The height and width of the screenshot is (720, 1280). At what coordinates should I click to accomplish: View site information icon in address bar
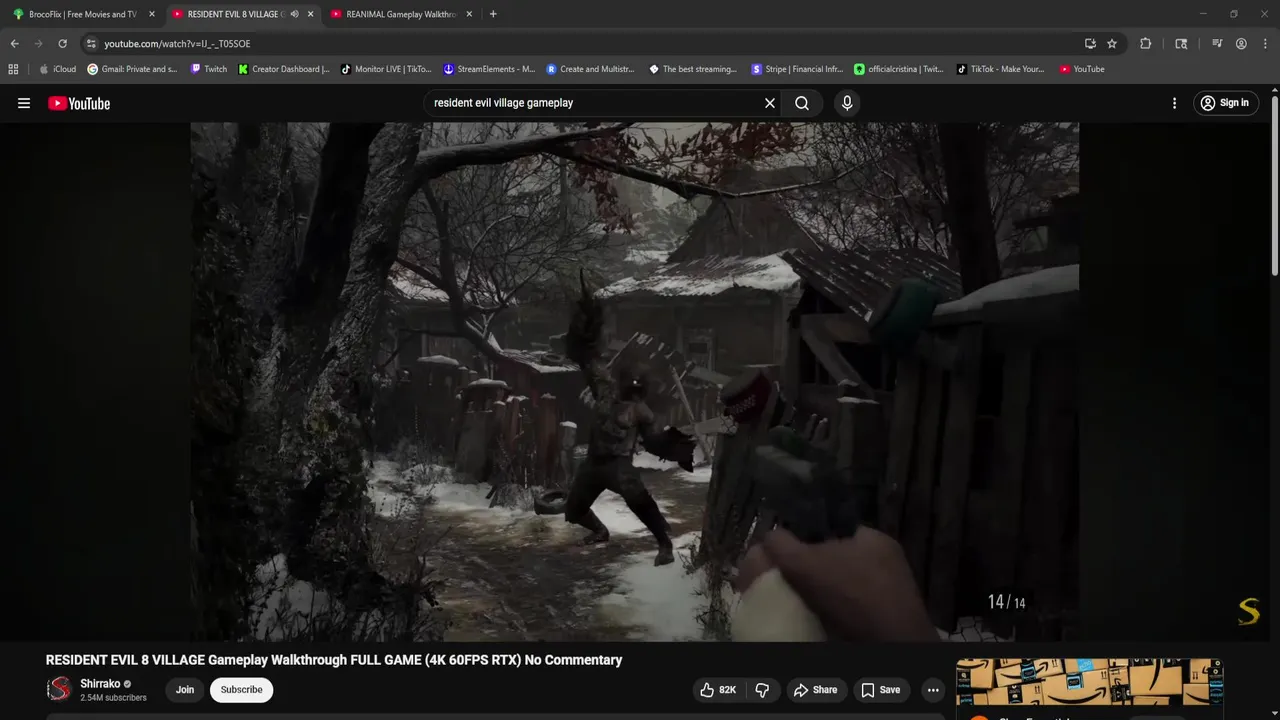tap(91, 44)
